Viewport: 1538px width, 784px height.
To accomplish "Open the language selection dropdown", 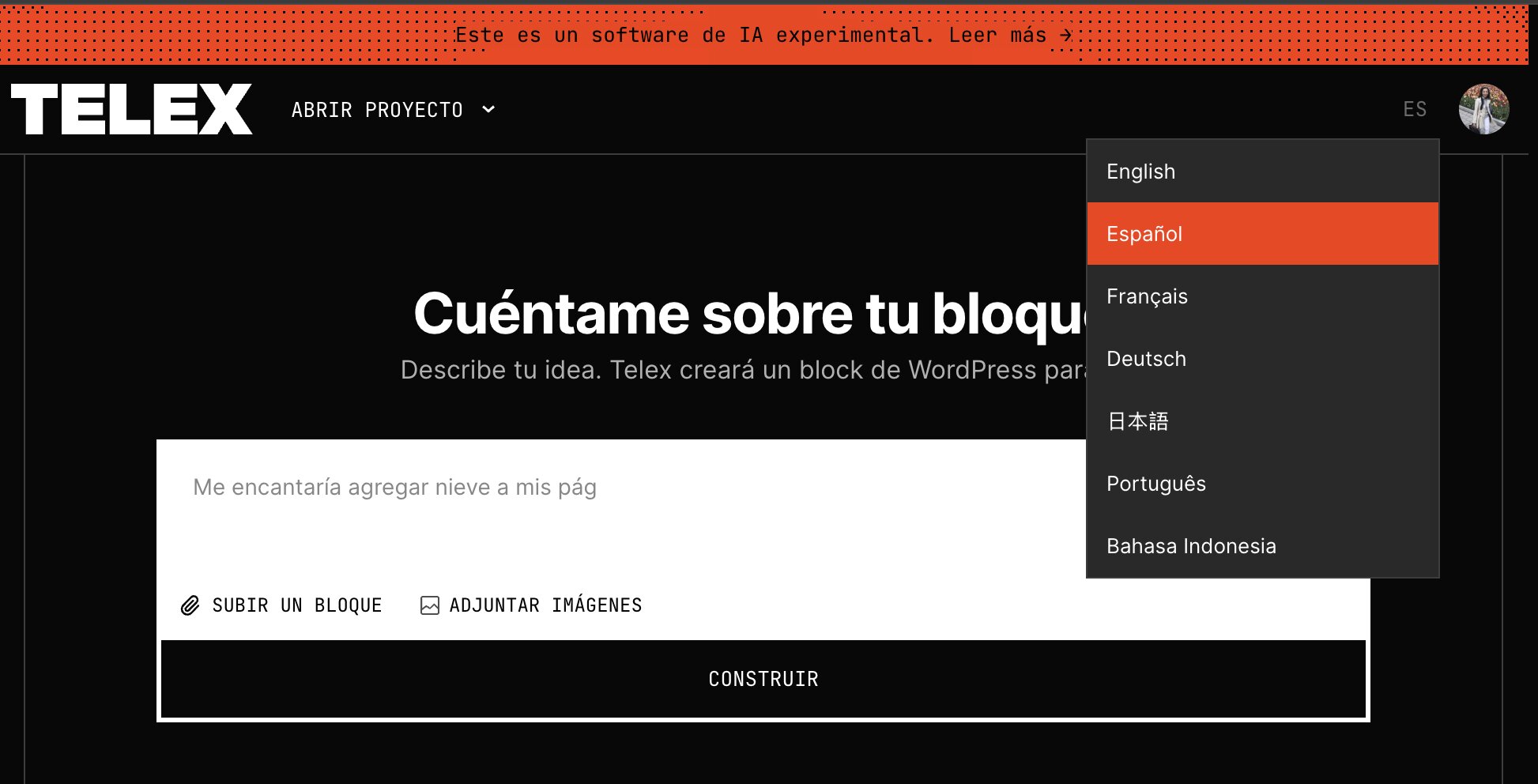I will [x=1415, y=109].
